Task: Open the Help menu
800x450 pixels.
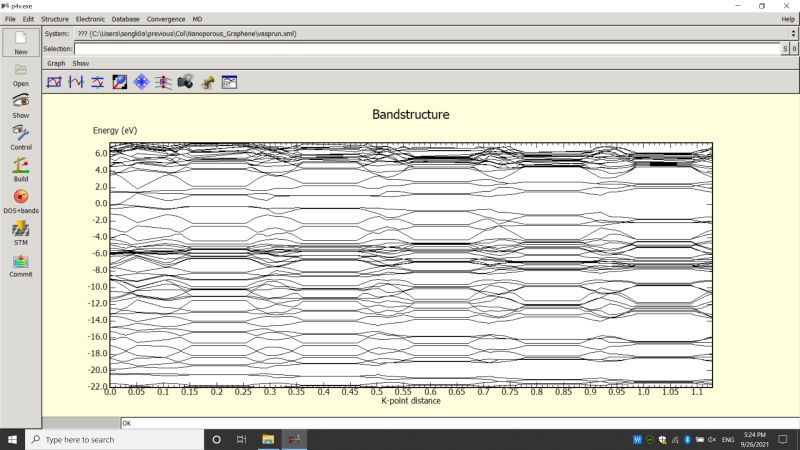Action: 788,19
